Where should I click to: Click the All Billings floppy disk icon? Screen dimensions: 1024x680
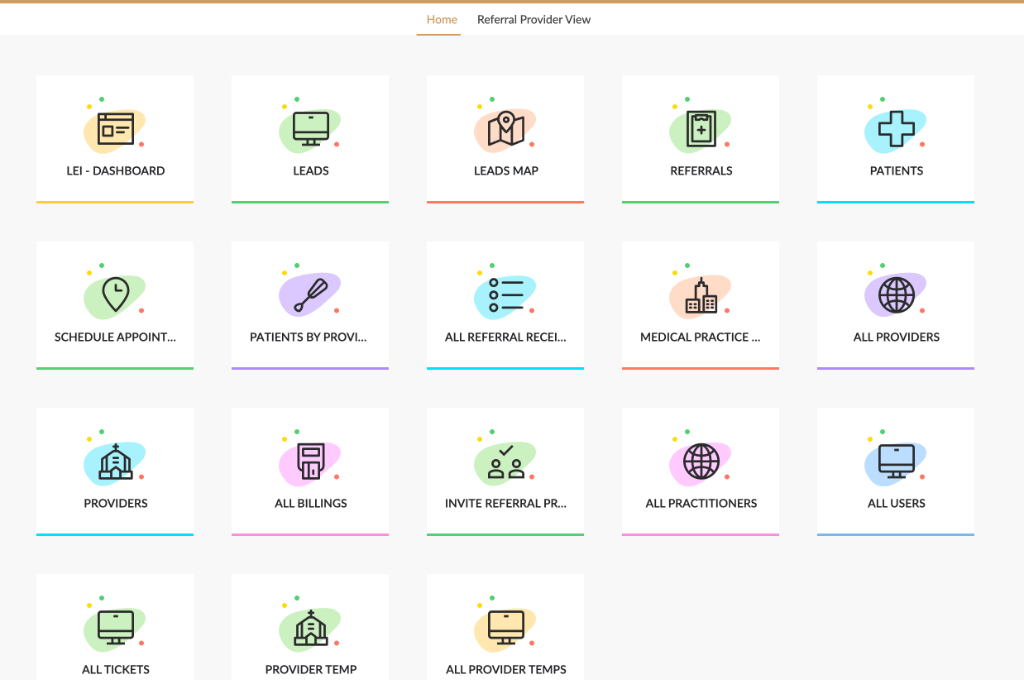pyautogui.click(x=311, y=461)
